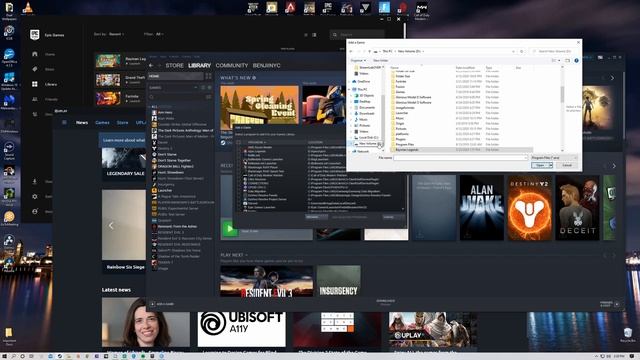Open Destiny 2 cover in Steam
The height and width of the screenshot is (360, 640).
coord(529,207)
